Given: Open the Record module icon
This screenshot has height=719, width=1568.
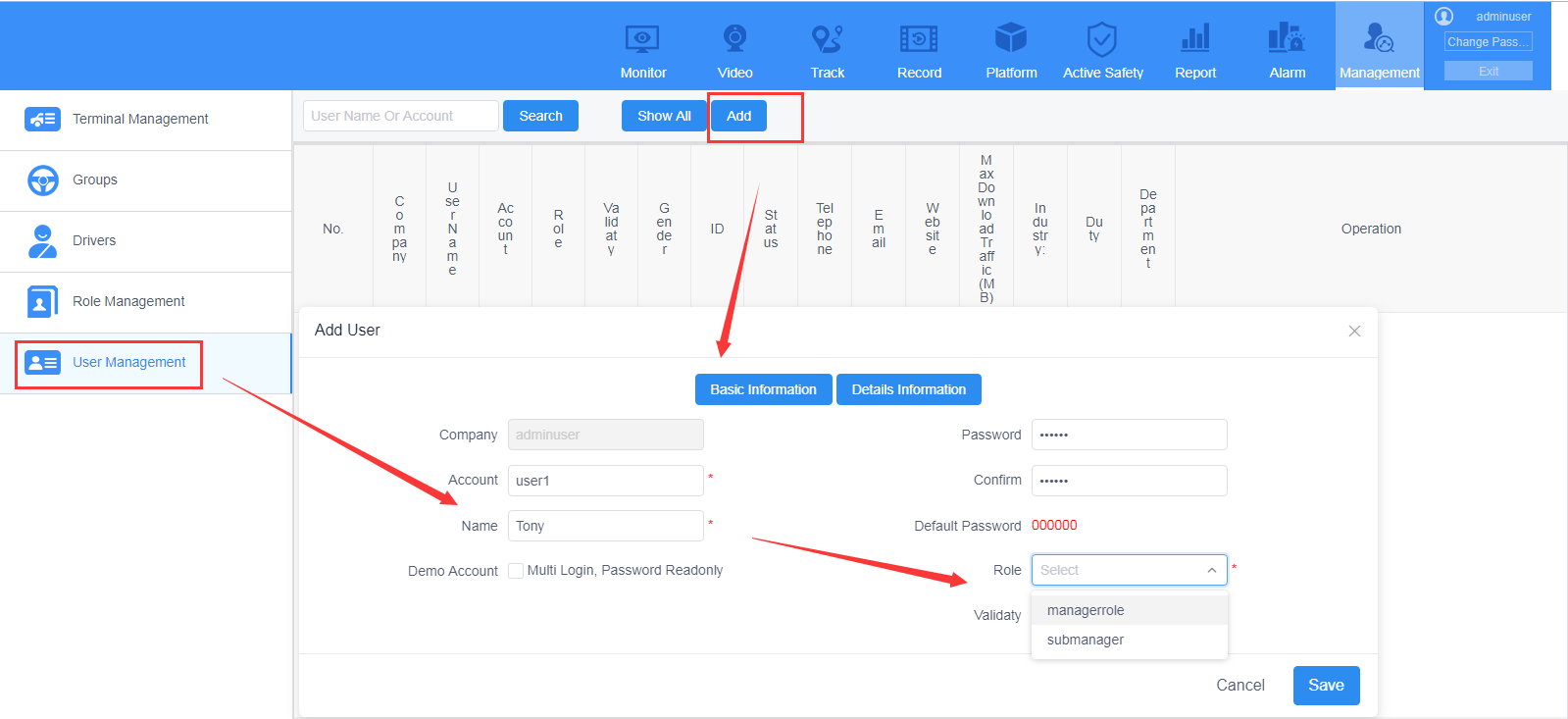Looking at the screenshot, I should (919, 39).
